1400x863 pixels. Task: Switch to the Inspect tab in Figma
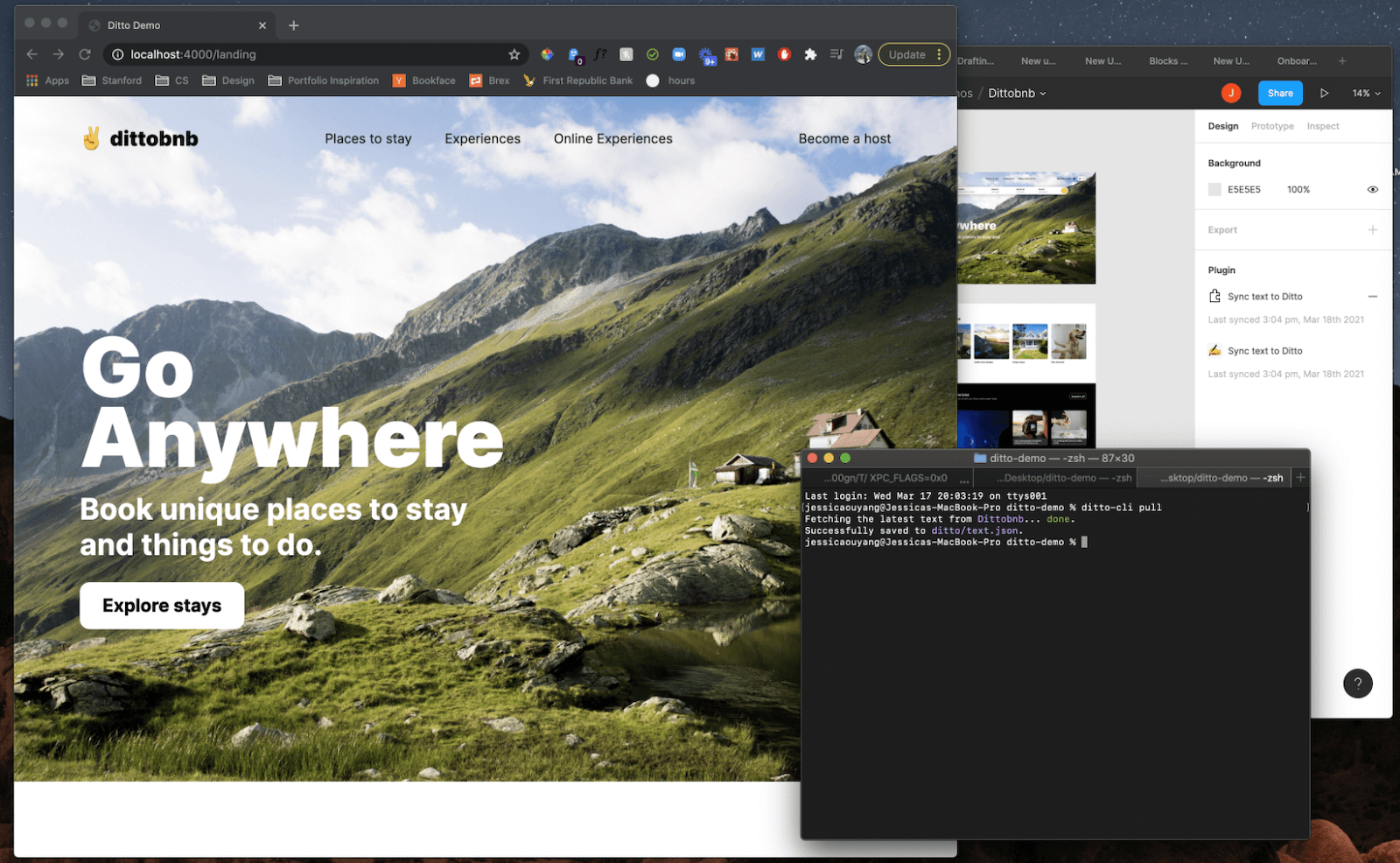click(x=1323, y=126)
